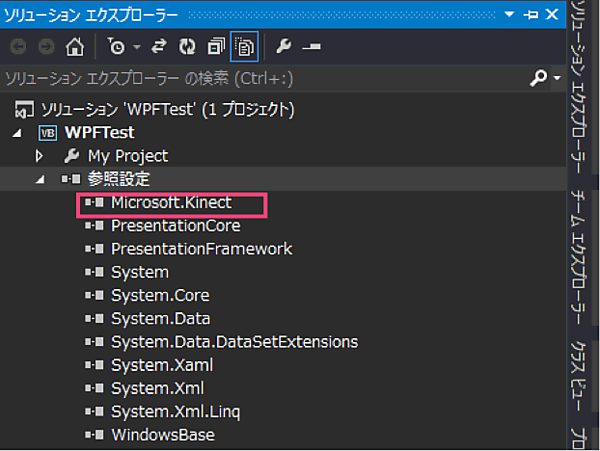Open the search options dropdown arrow
The image size is (600, 451).
556,78
